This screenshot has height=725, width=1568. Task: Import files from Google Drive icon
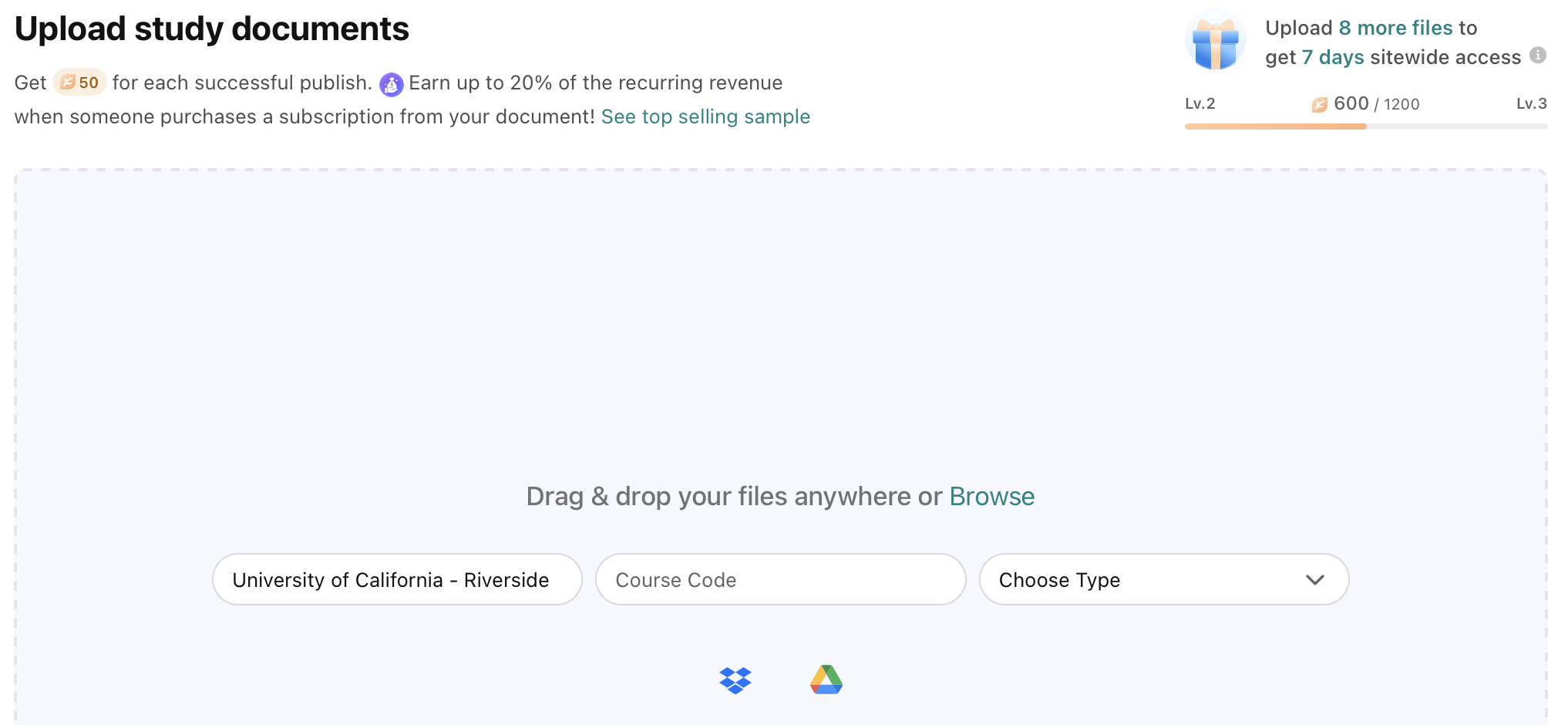tap(826, 679)
